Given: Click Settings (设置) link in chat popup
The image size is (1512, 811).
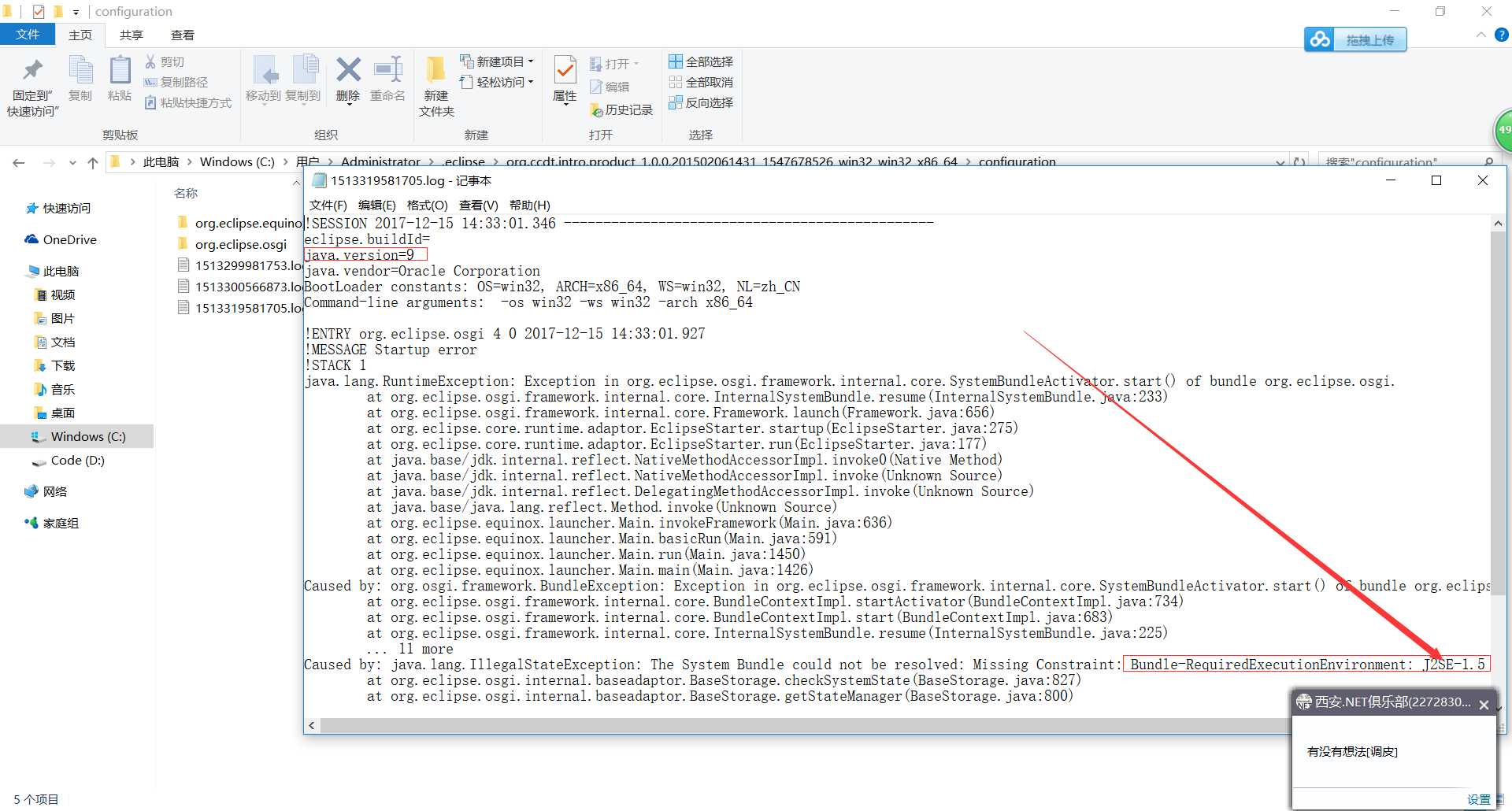Looking at the screenshot, I should (1478, 799).
